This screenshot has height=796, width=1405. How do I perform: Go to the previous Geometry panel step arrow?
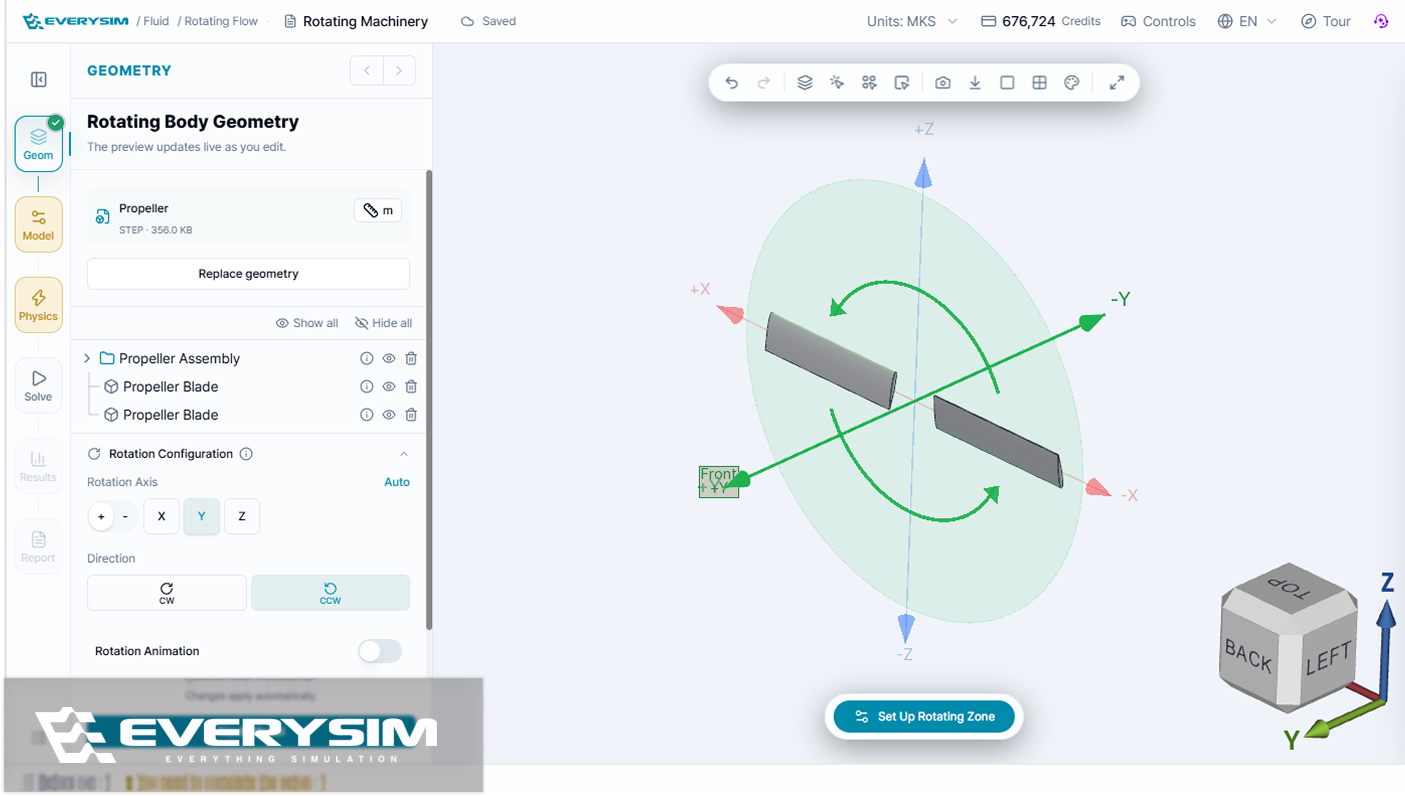point(367,70)
